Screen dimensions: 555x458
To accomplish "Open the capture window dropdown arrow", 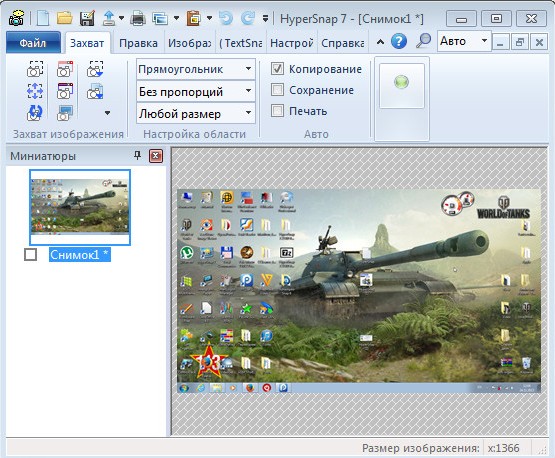I will 176,18.
